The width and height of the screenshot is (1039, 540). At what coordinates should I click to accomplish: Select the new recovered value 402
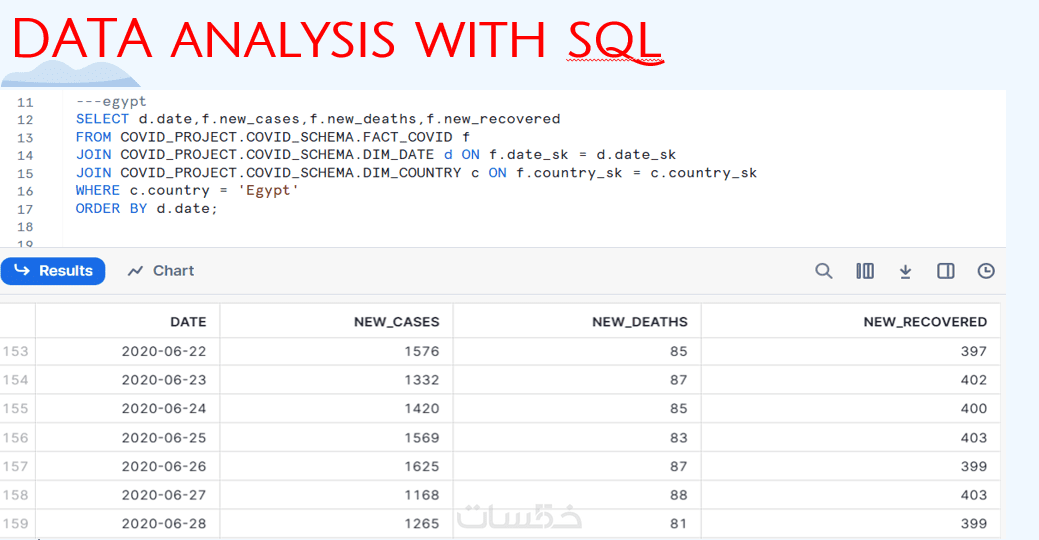tap(974, 380)
